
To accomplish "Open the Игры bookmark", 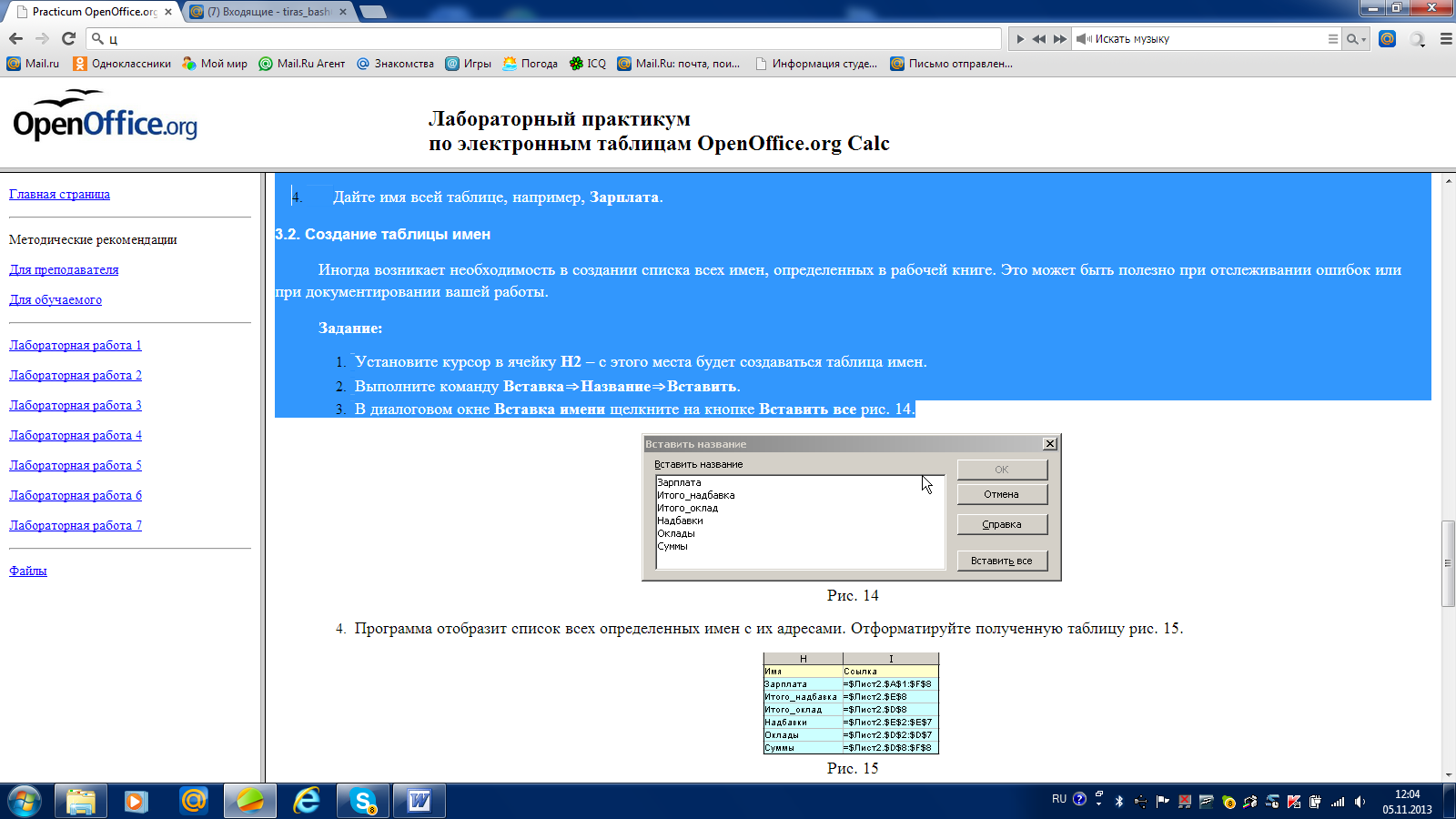I will click(x=468, y=64).
